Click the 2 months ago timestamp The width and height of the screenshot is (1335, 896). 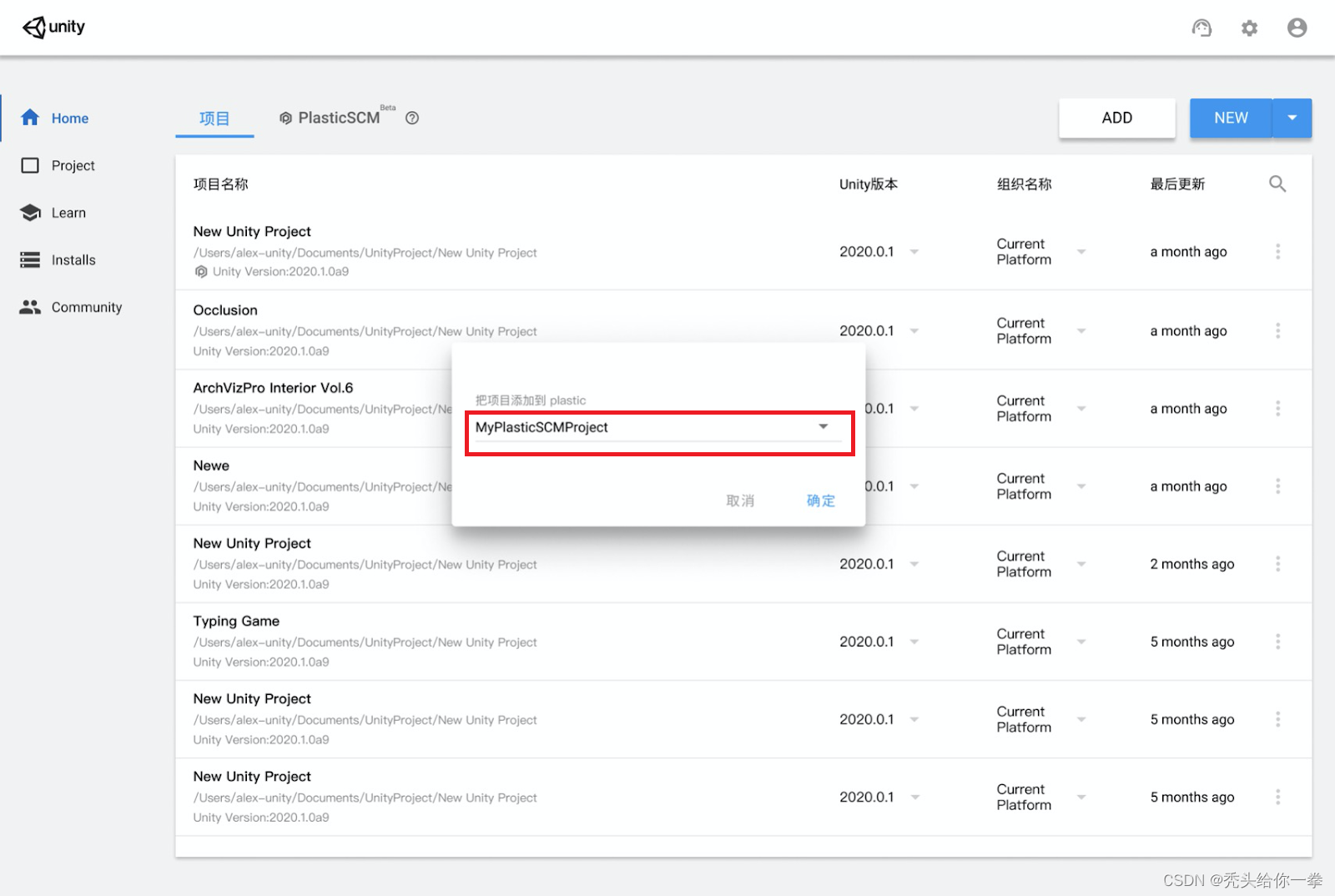(x=1191, y=564)
